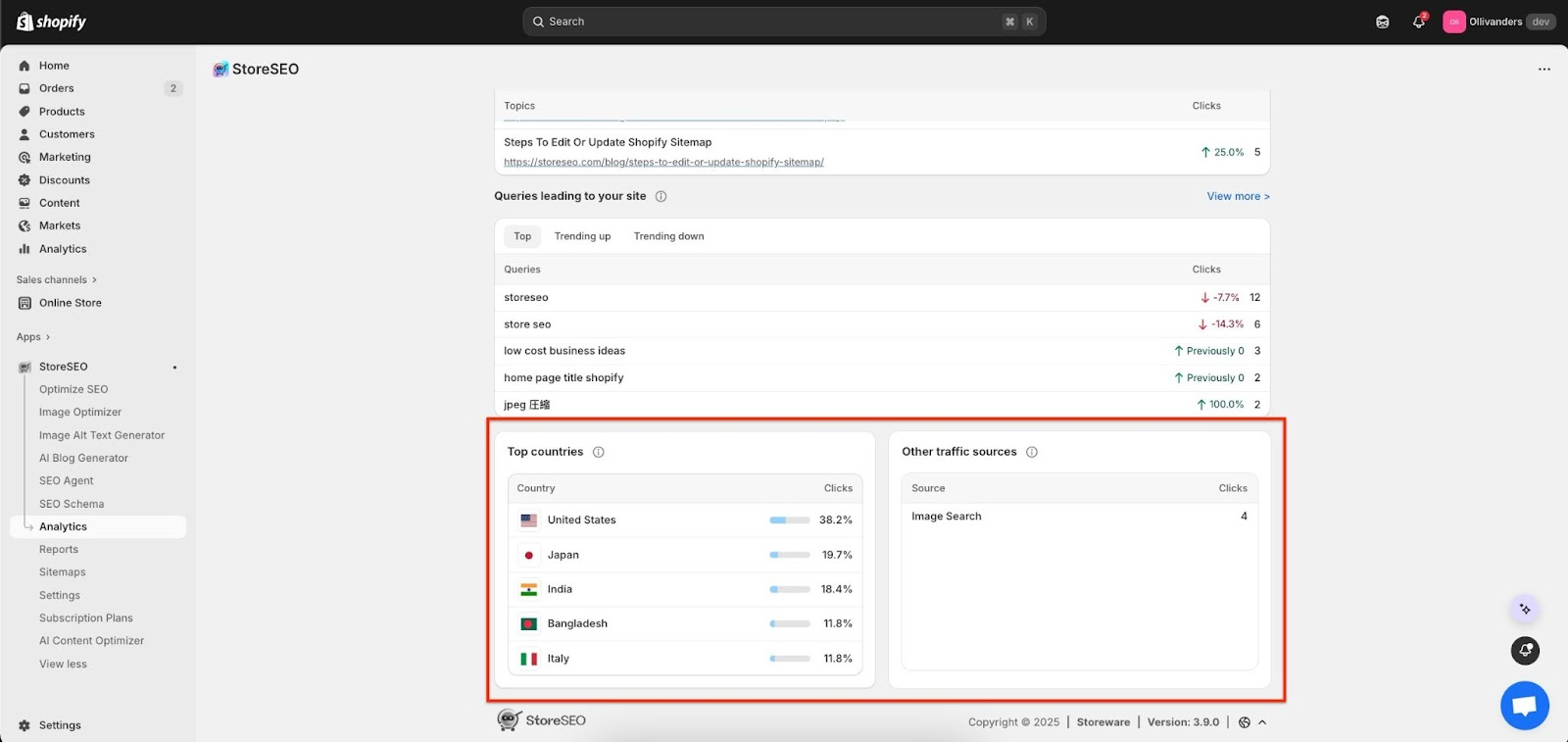Viewport: 1568px width, 742px height.
Task: Click info icon next to Top countries
Action: pyautogui.click(x=598, y=452)
